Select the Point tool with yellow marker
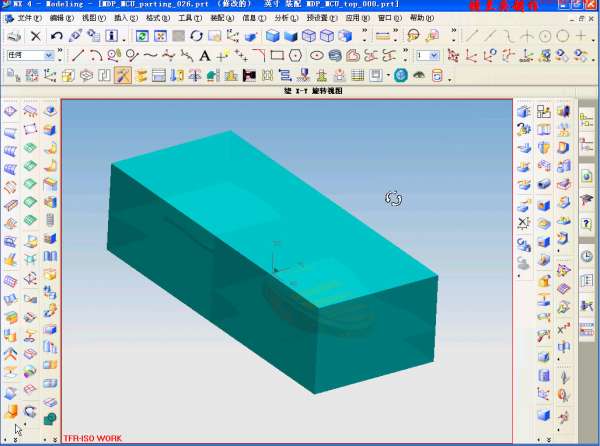The image size is (600, 446). click(x=223, y=55)
